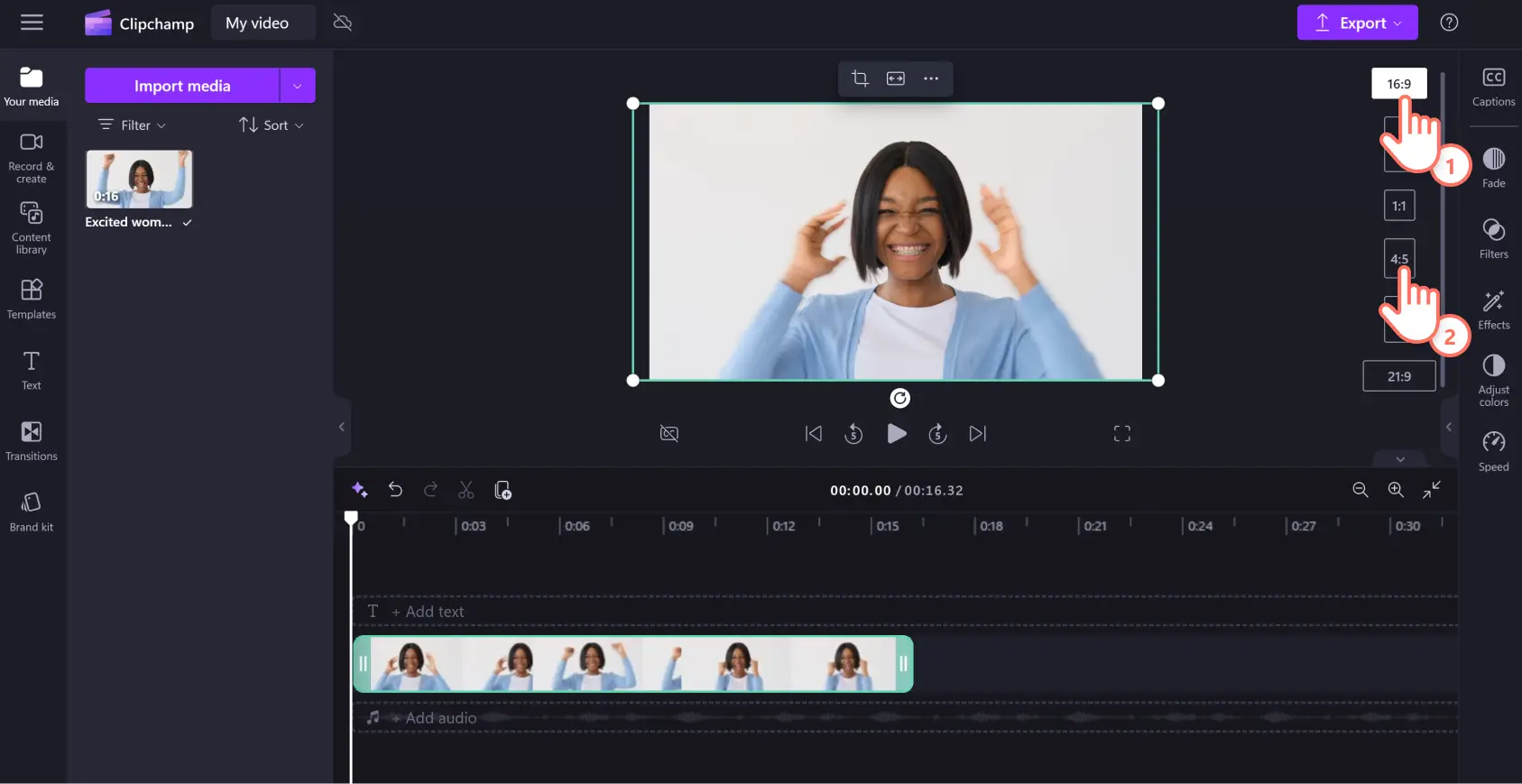Rewind five seconds
1522x784 pixels.
coord(853,434)
